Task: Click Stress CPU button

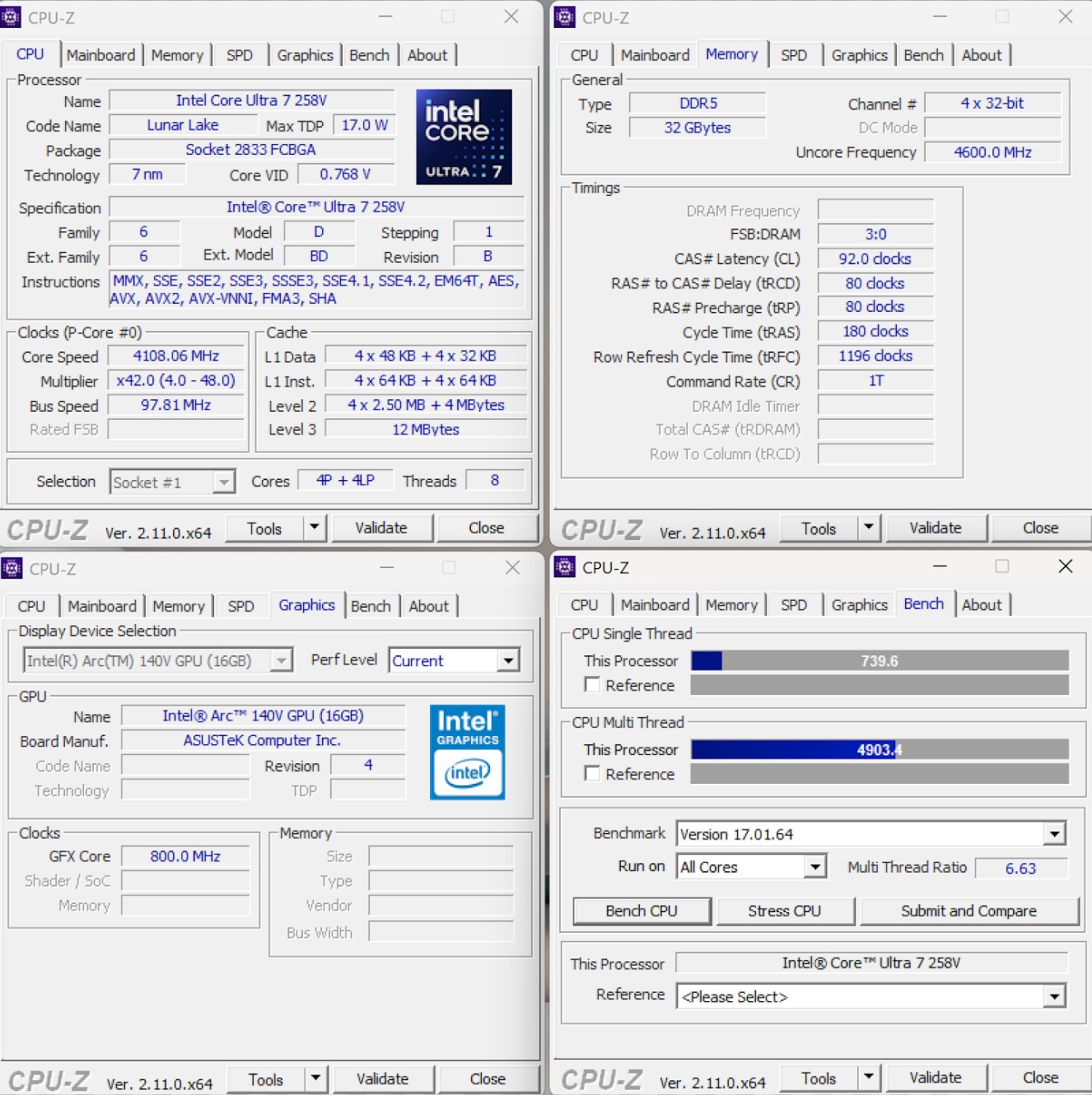Action: click(784, 911)
